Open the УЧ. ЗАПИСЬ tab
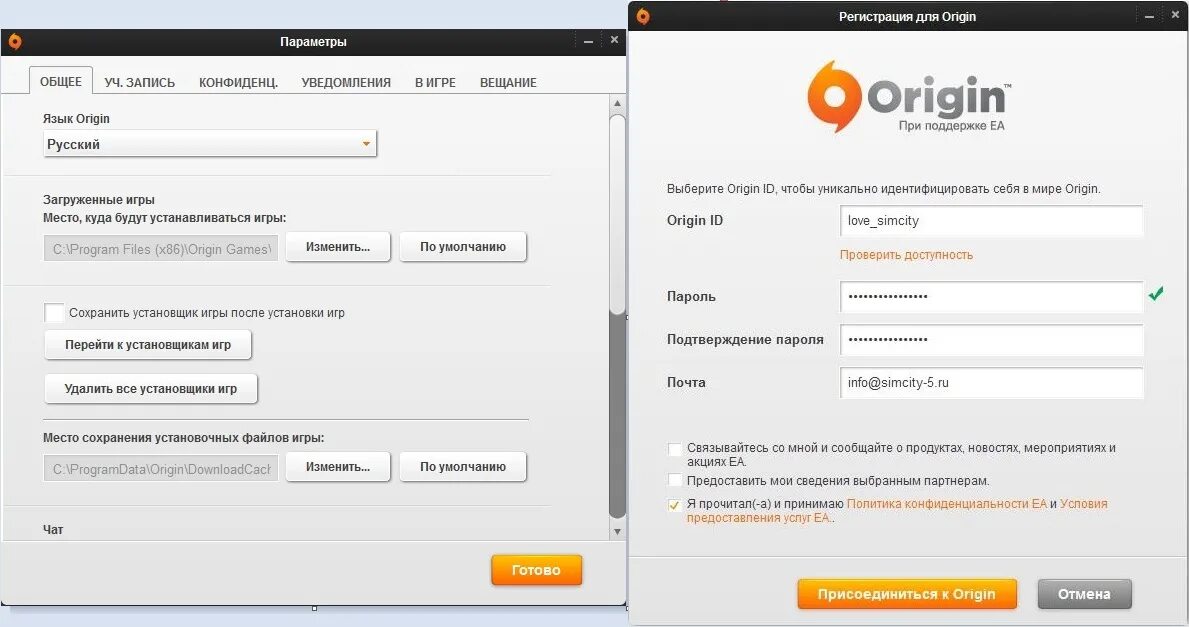 [140, 82]
